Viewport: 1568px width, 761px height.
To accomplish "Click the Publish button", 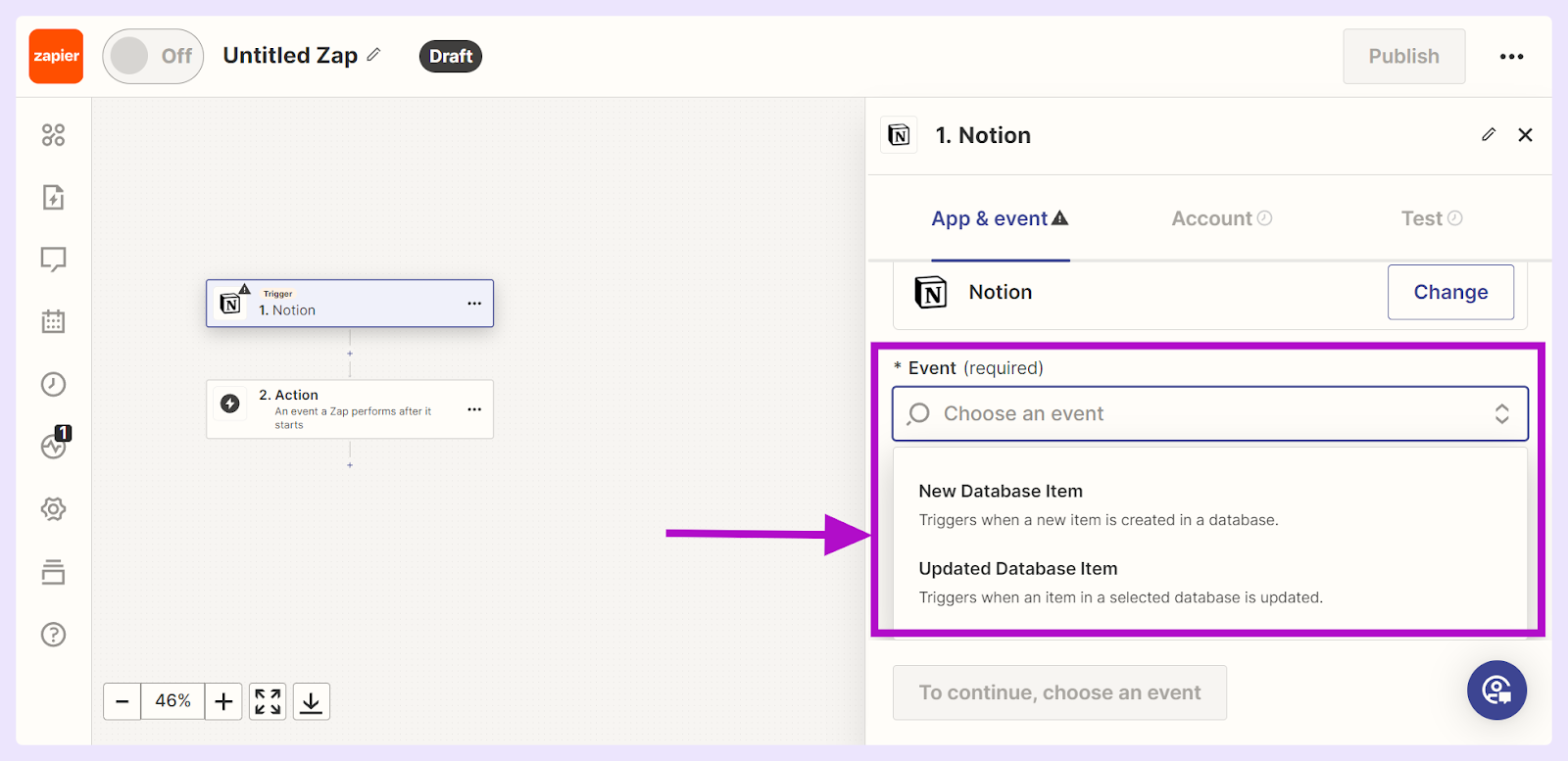I will click(x=1403, y=56).
